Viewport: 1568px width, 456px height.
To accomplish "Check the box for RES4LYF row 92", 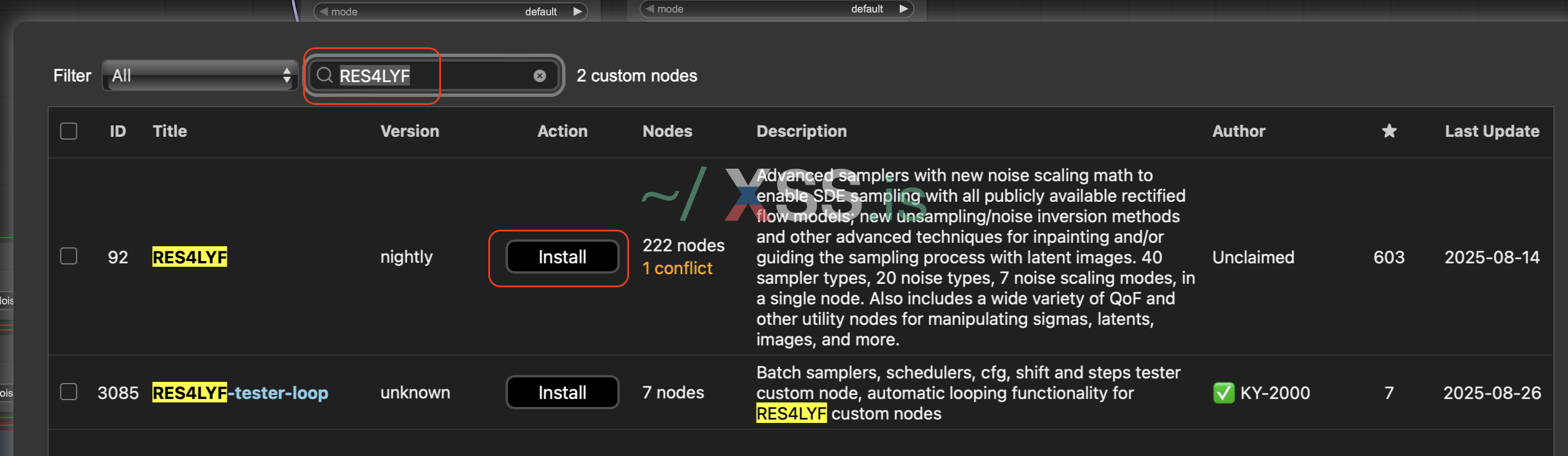I will point(69,256).
